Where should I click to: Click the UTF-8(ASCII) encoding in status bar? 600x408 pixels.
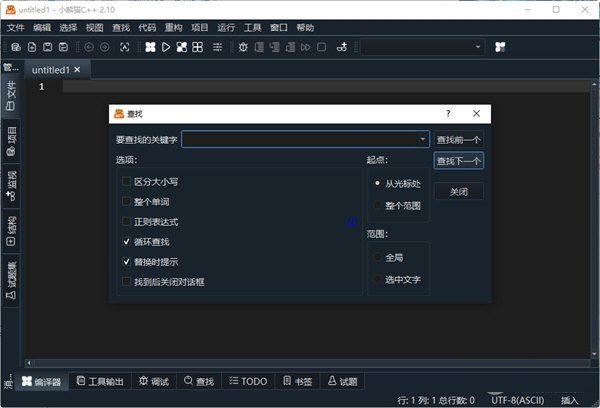tap(516, 400)
